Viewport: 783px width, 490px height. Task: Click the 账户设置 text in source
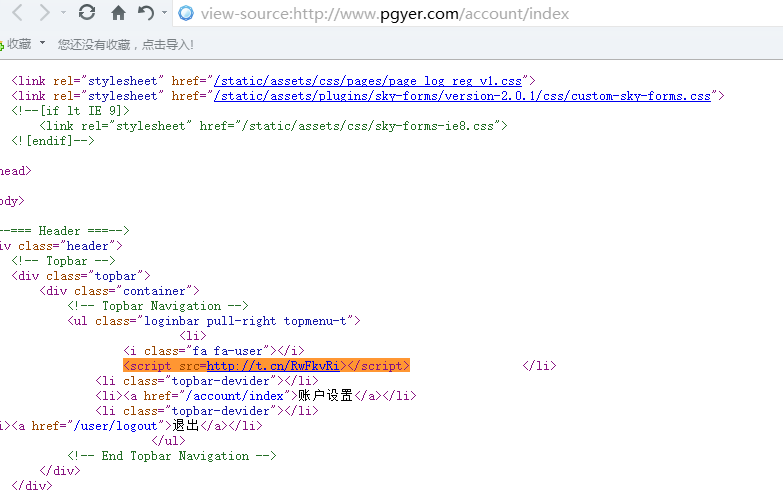point(326,396)
